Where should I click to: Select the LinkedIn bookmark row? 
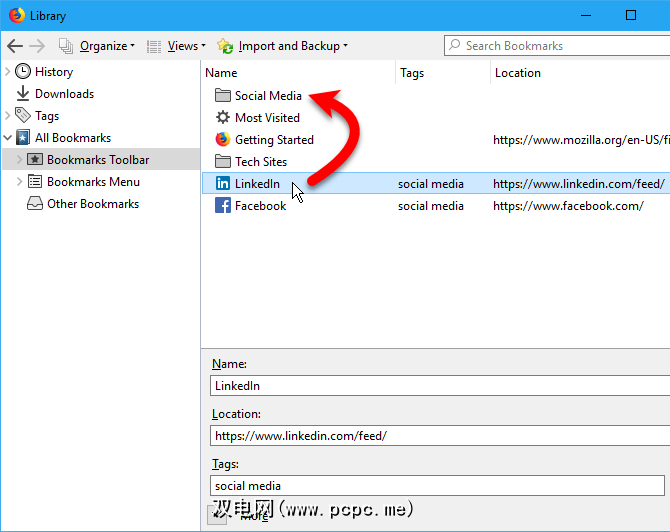(436, 184)
